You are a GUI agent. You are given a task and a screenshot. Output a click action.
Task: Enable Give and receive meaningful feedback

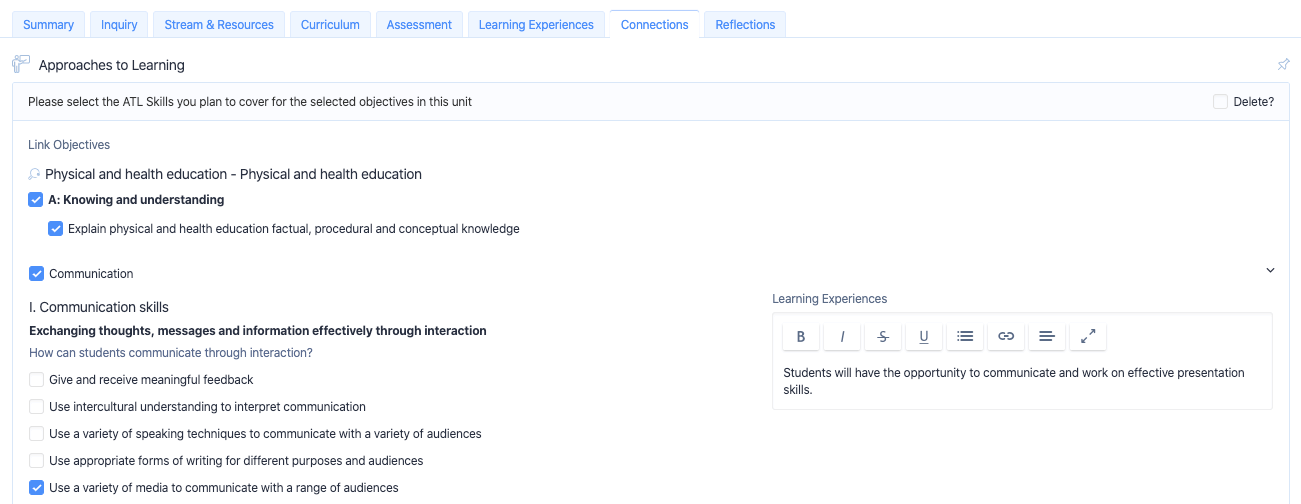[37, 380]
